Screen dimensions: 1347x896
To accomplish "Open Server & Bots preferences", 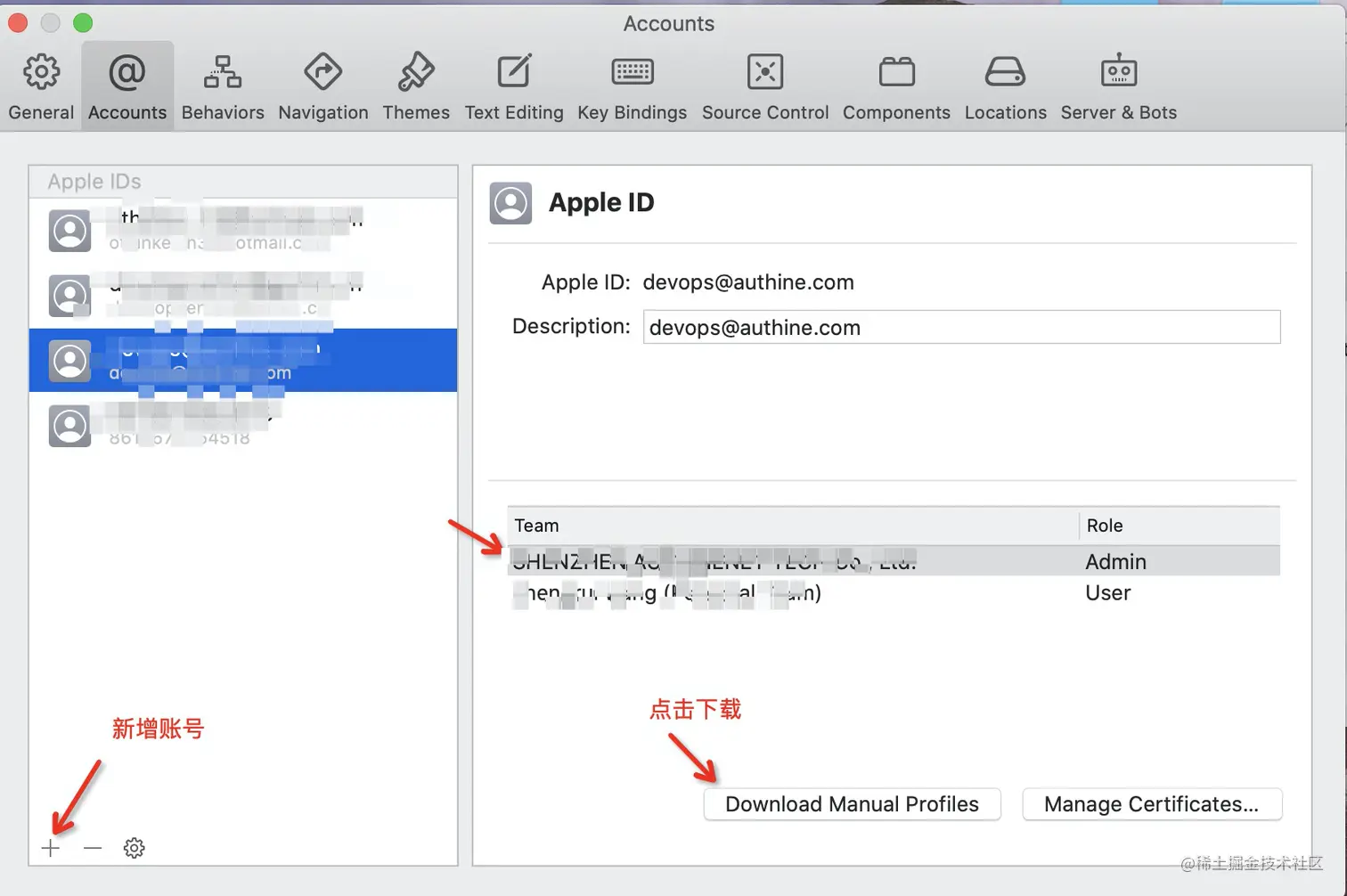I will point(1118,86).
